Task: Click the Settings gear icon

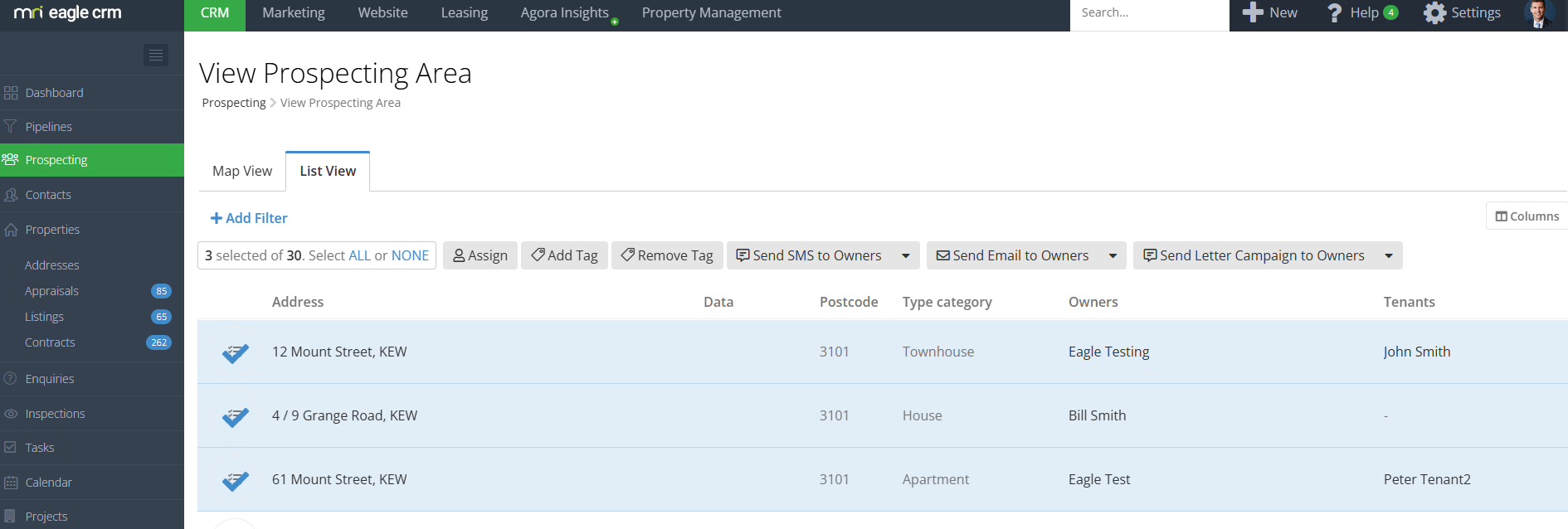Action: coord(1434,13)
